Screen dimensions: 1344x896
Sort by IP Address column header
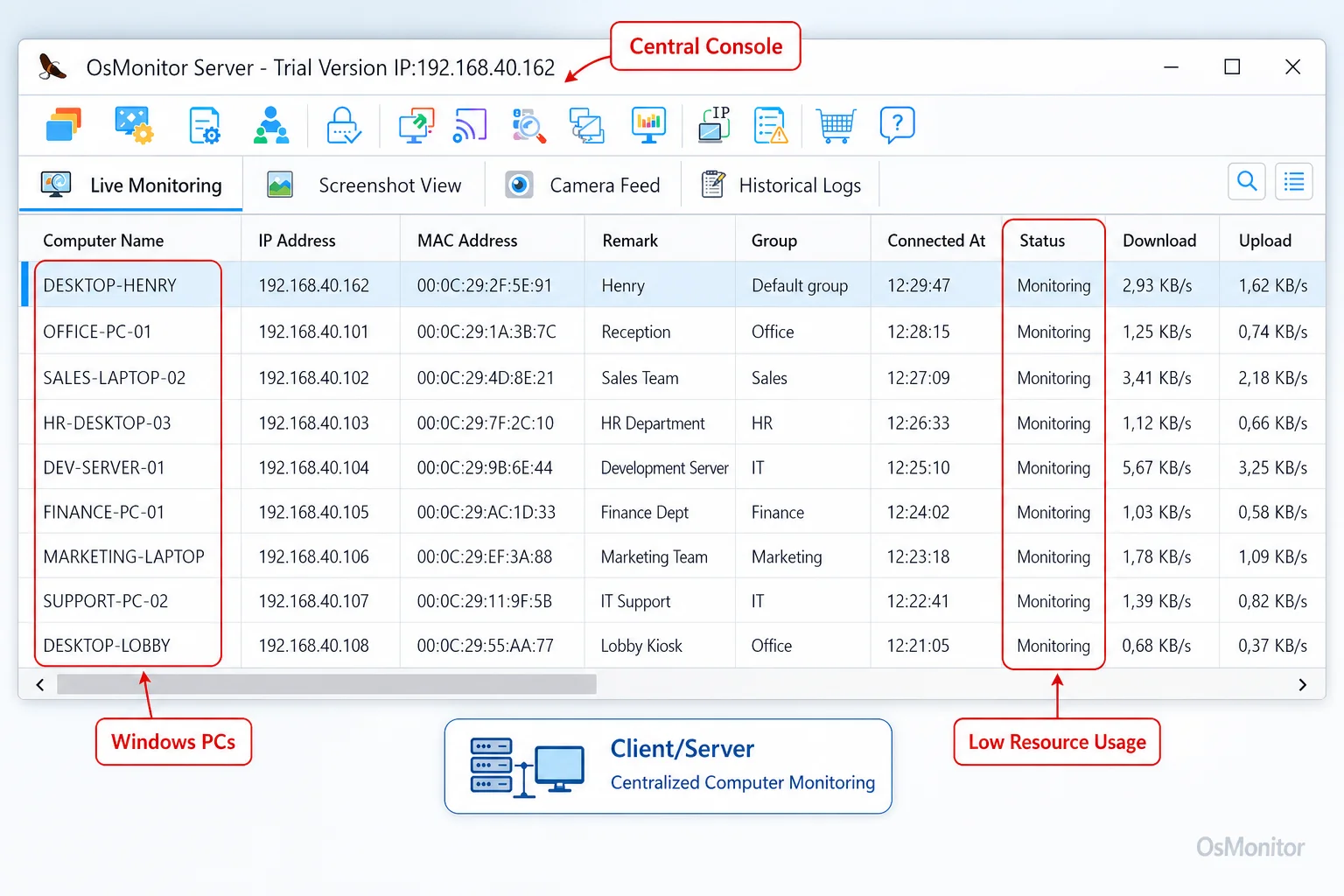pyautogui.click(x=297, y=241)
